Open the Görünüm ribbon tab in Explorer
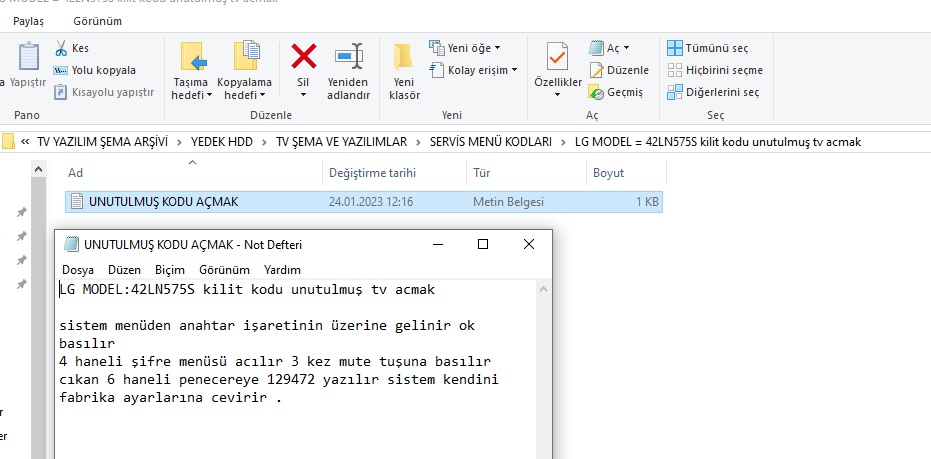The height and width of the screenshot is (459, 931). [x=97, y=21]
